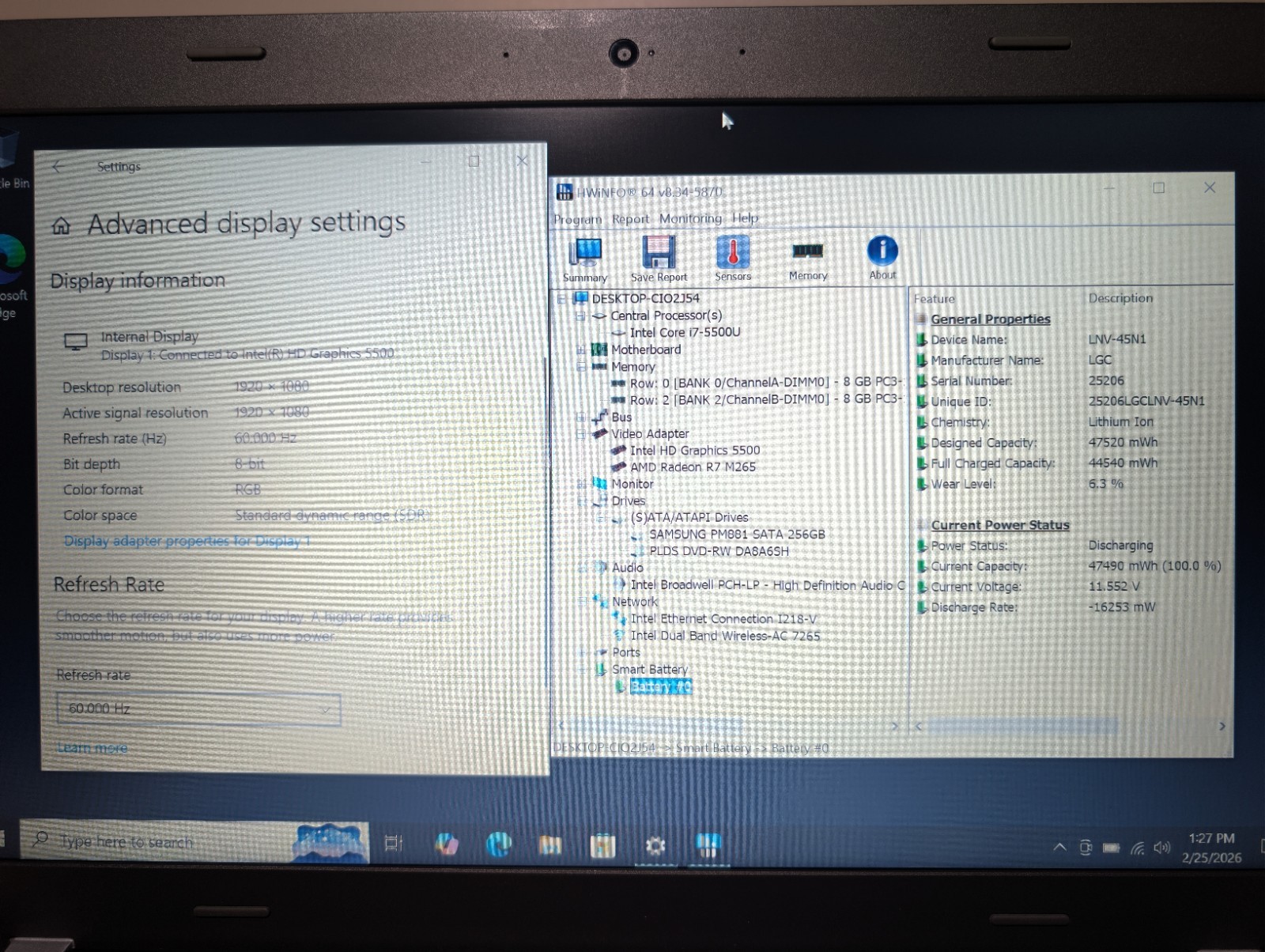
Task: Select the Intel Broadwell PCH-LP audio node
Action: tap(767, 585)
